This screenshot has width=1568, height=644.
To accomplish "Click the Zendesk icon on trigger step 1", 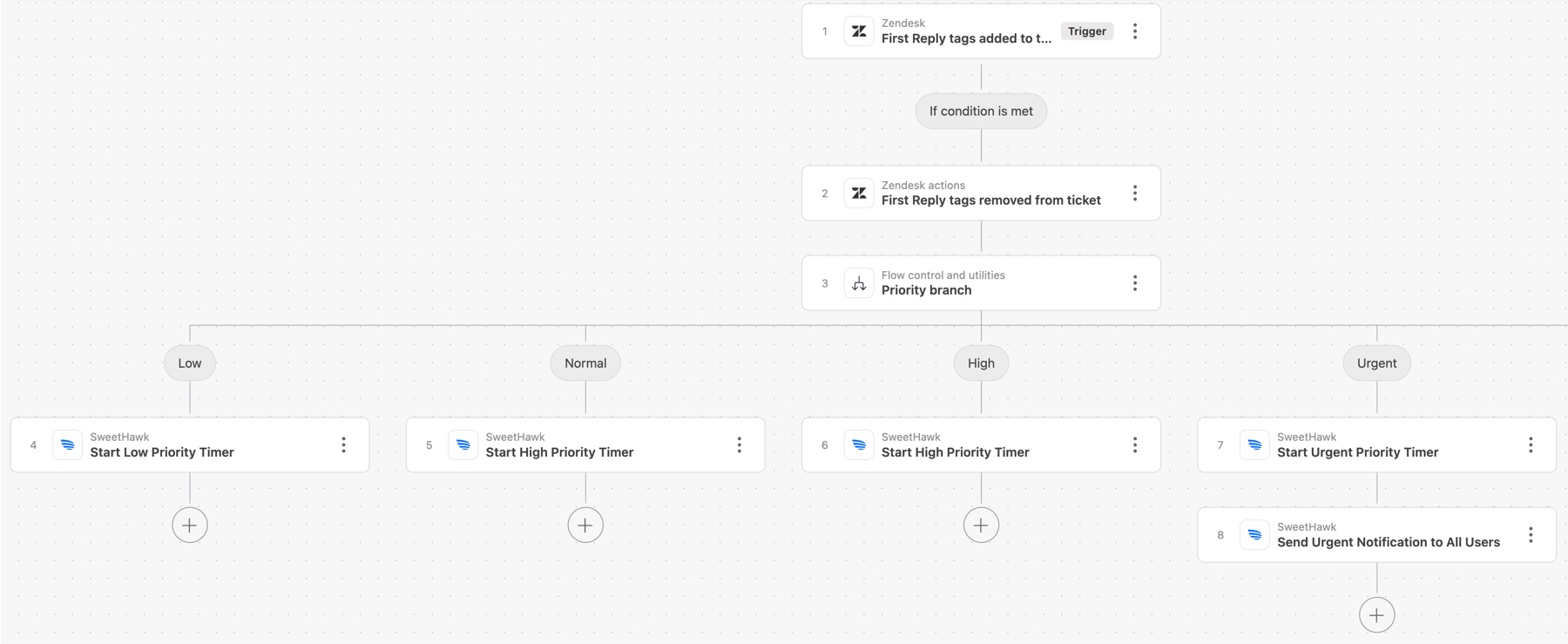I will pyautogui.click(x=859, y=31).
